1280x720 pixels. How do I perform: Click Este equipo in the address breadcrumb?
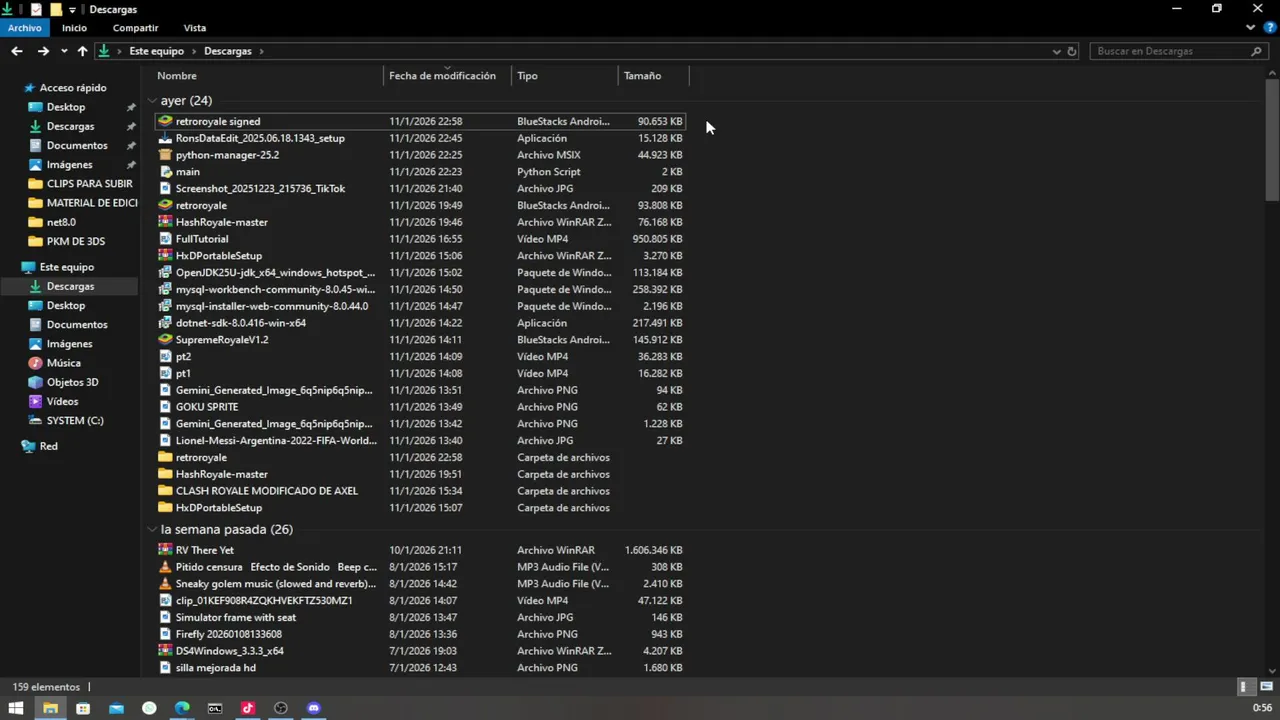pos(156,51)
